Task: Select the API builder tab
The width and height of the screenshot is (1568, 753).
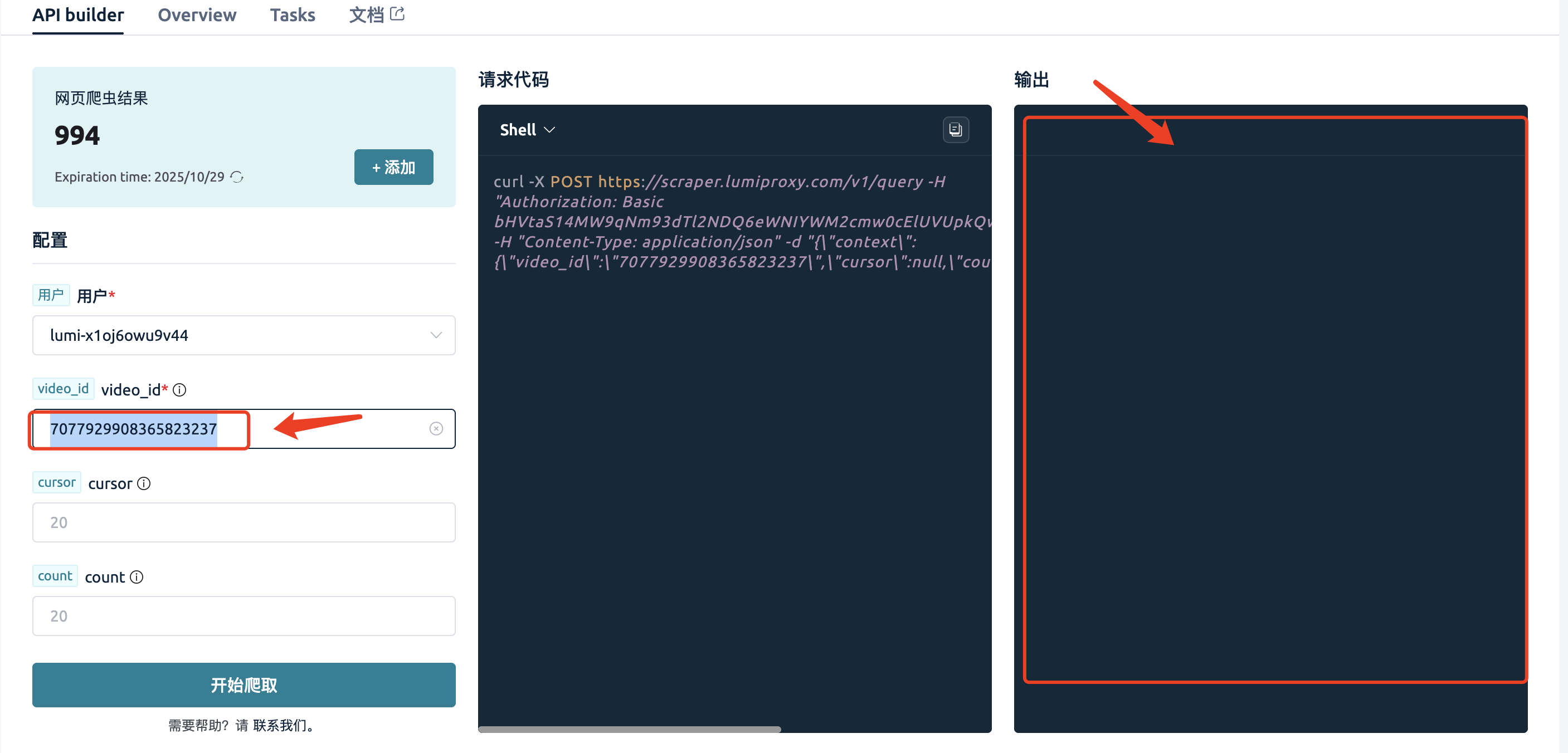Action: 78,15
